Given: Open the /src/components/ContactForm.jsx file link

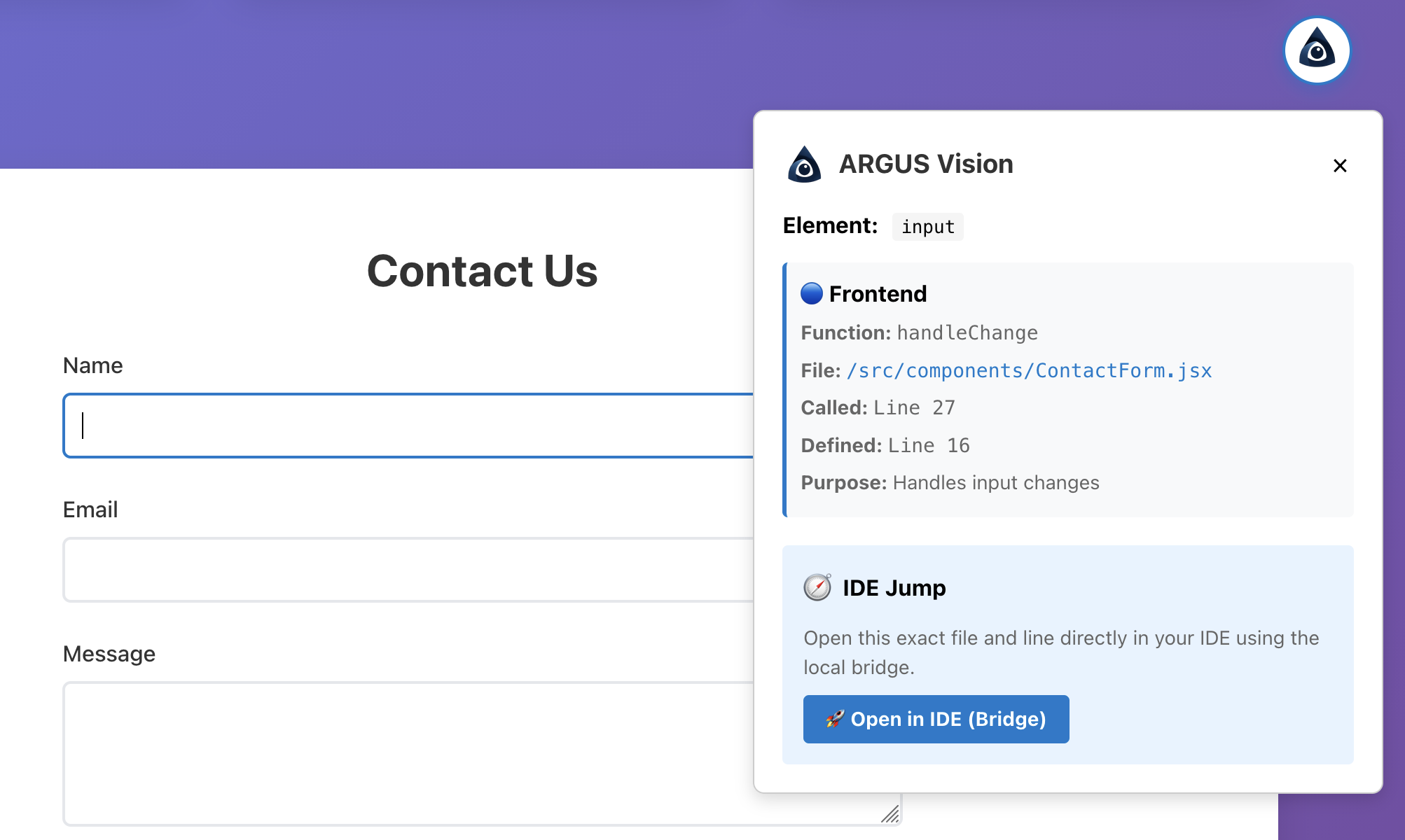Looking at the screenshot, I should pyautogui.click(x=1029, y=370).
